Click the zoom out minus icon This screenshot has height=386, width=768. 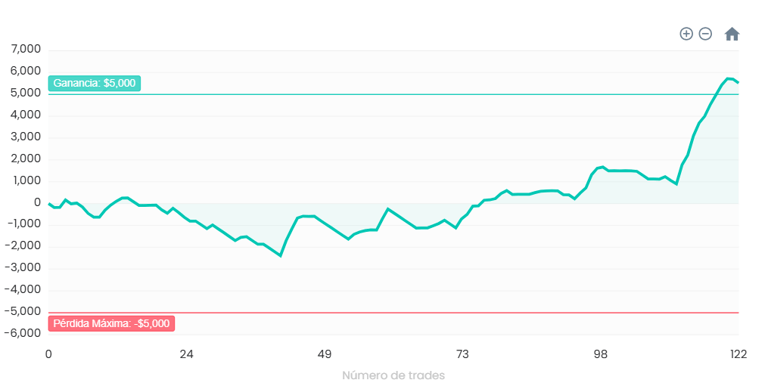click(705, 34)
